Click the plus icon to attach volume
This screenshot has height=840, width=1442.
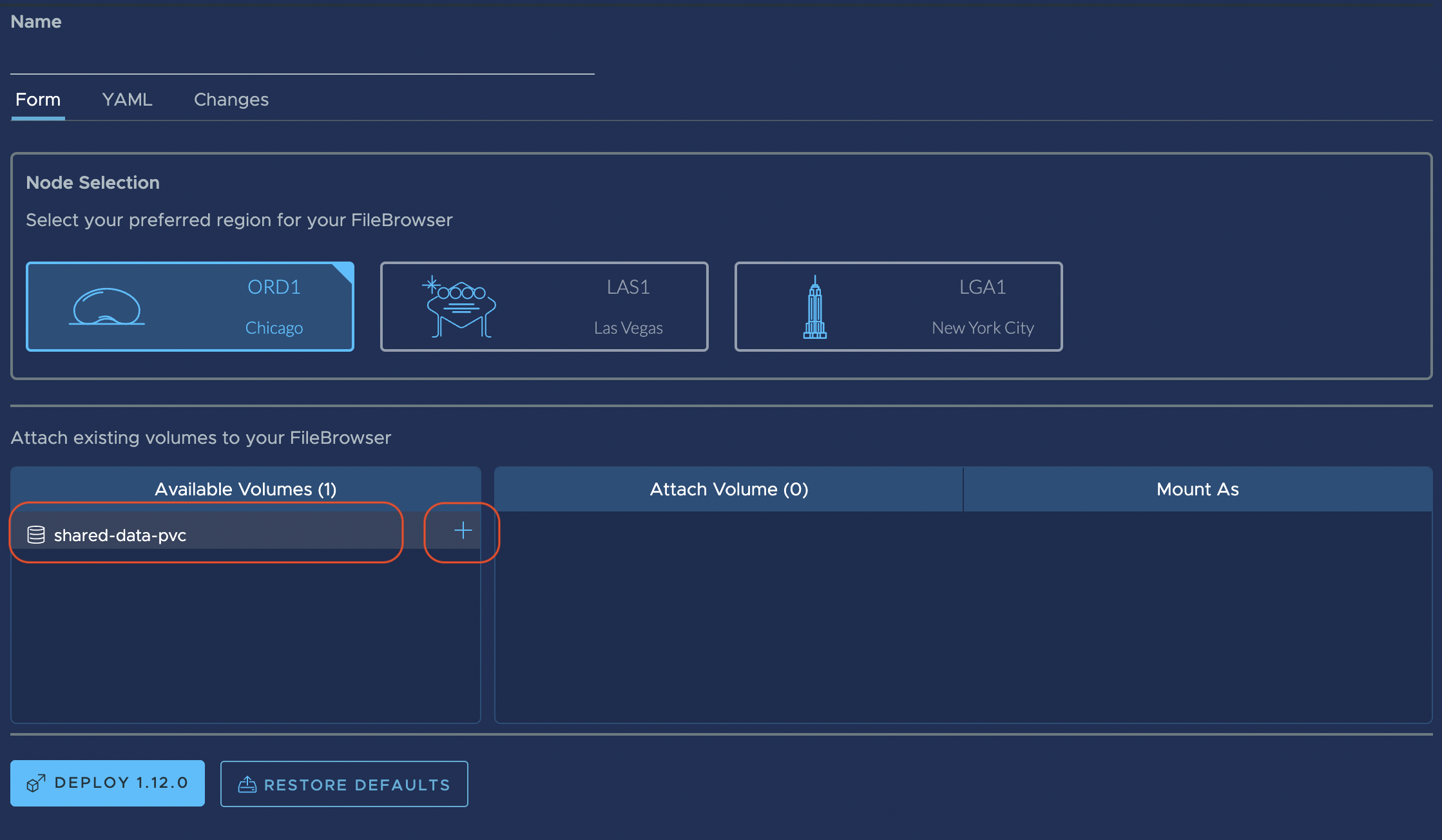coord(463,531)
